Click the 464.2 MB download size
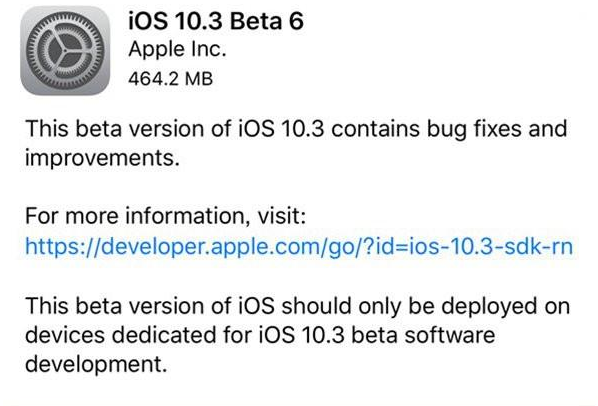Screen dimensions: 598x406 coord(170,79)
